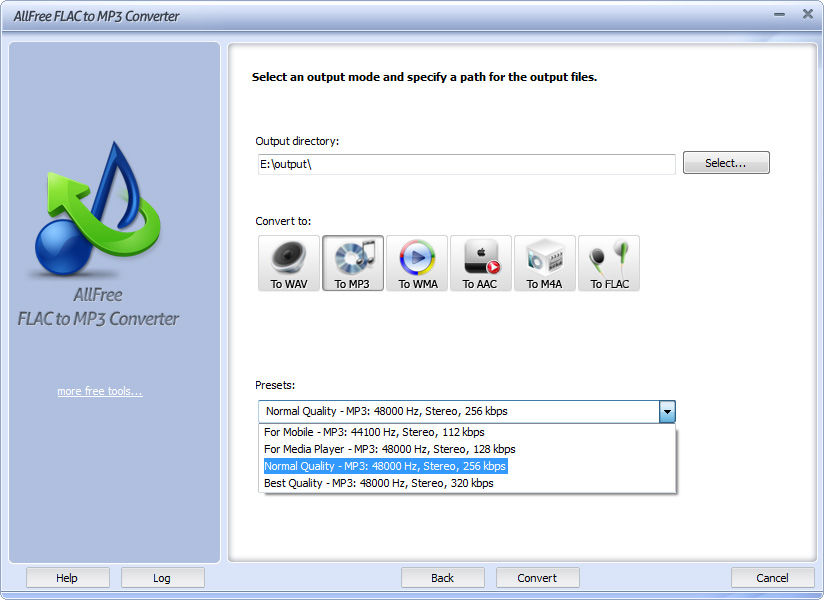The width and height of the screenshot is (824, 600).
Task: Minimize the converter window
Action: coord(779,14)
